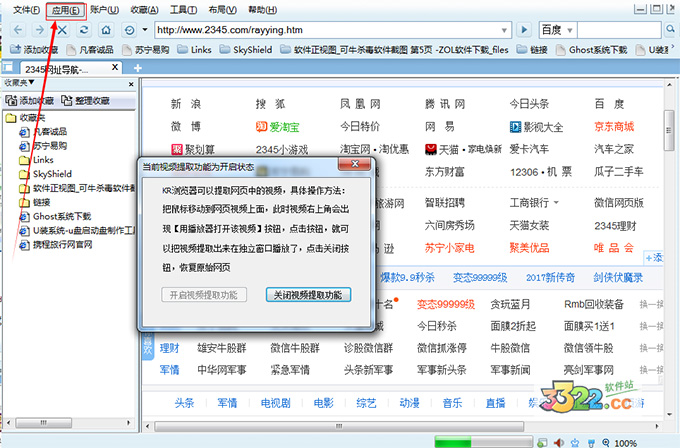The width and height of the screenshot is (680, 448).
Task: Select 收藏夹 root folder in tree
Action: click(x=25, y=118)
